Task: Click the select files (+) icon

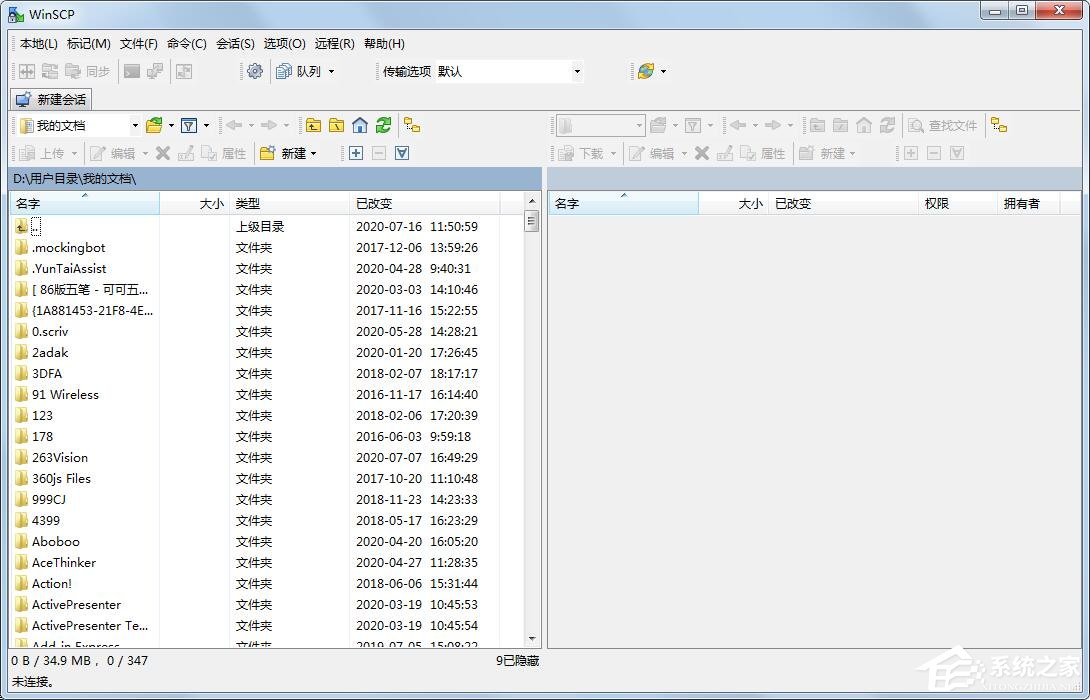Action: (356, 153)
